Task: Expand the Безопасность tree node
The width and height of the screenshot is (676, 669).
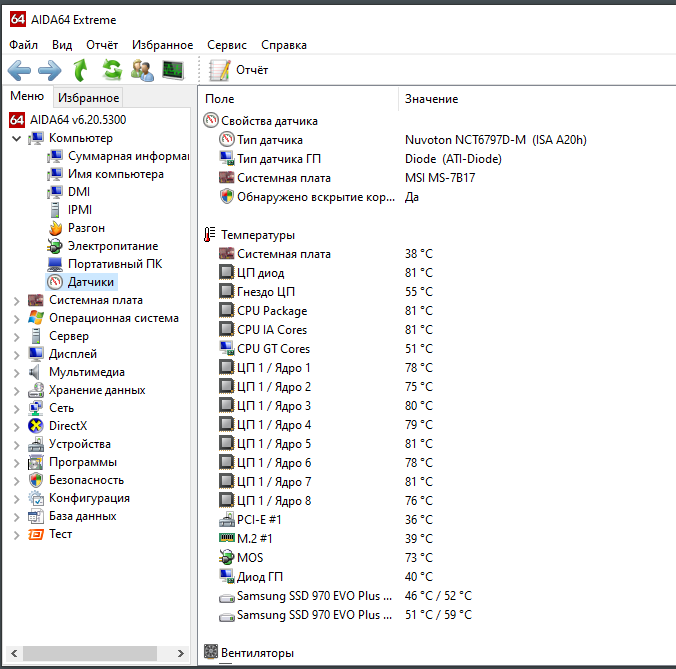Action: [16, 481]
